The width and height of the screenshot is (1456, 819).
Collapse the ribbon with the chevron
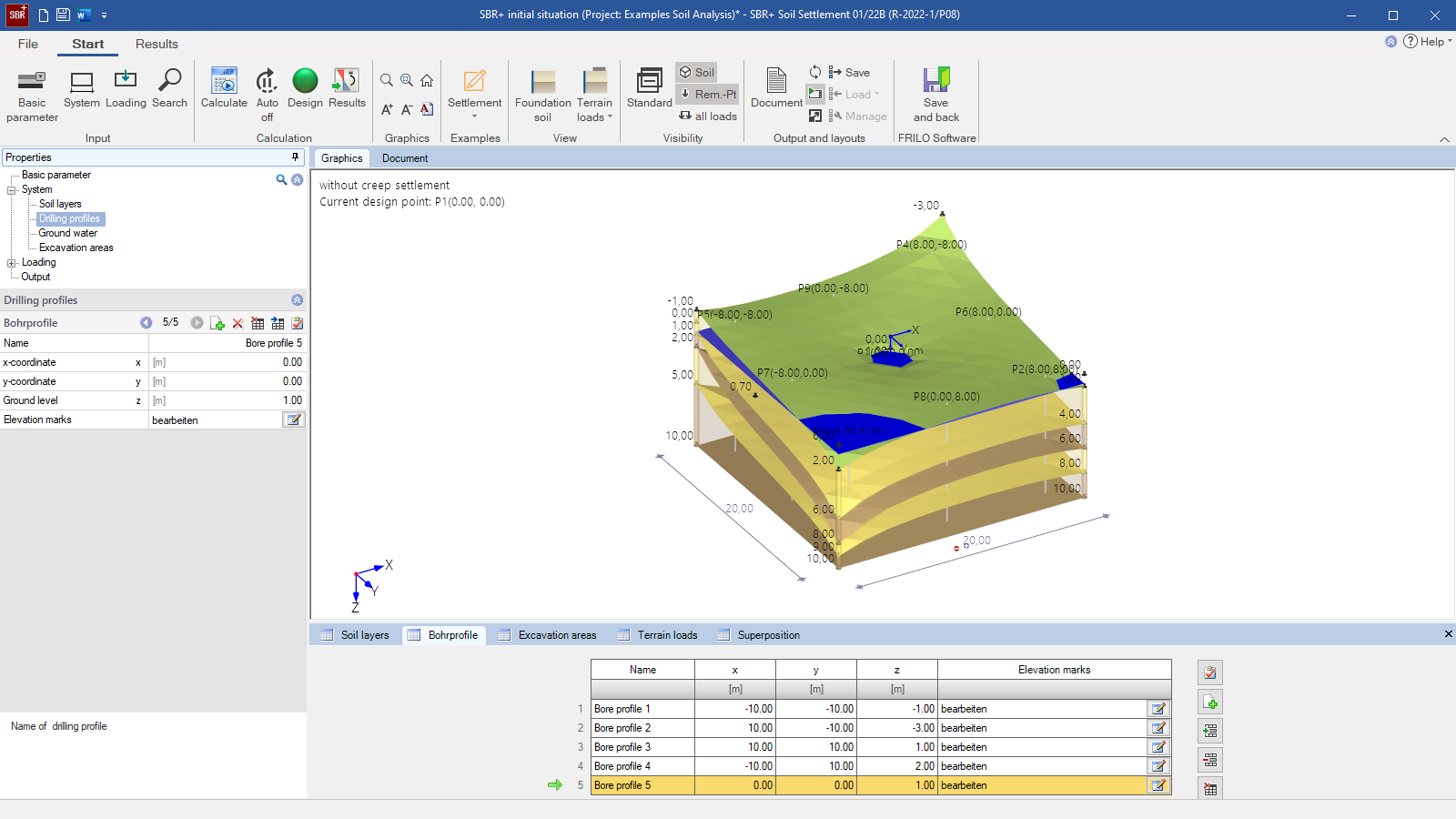click(x=1444, y=139)
